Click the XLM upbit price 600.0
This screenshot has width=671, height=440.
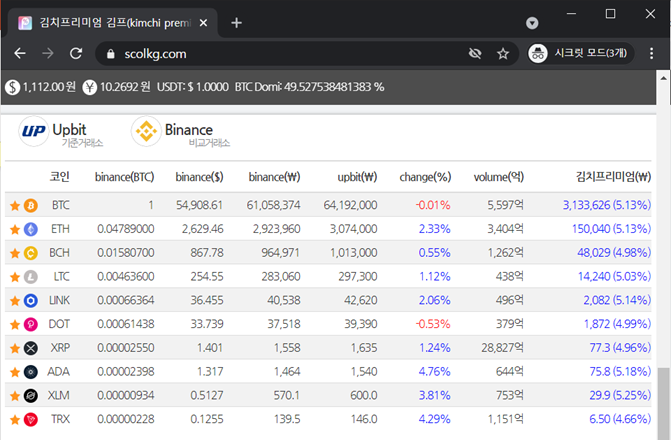point(364,395)
